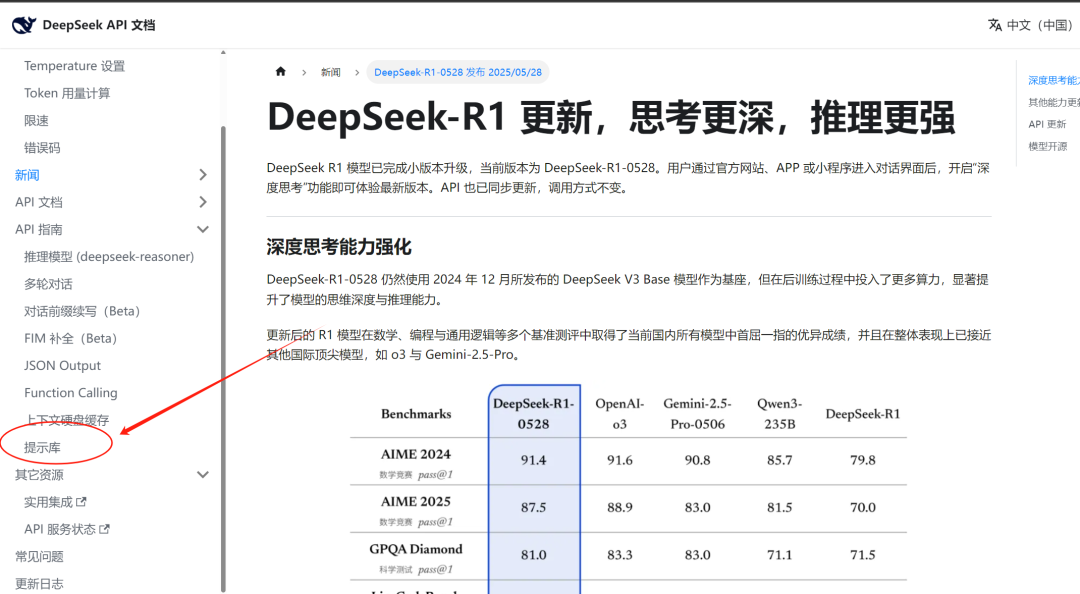Collapse the 其它资源 section chevron
1080x594 pixels.
click(x=202, y=475)
